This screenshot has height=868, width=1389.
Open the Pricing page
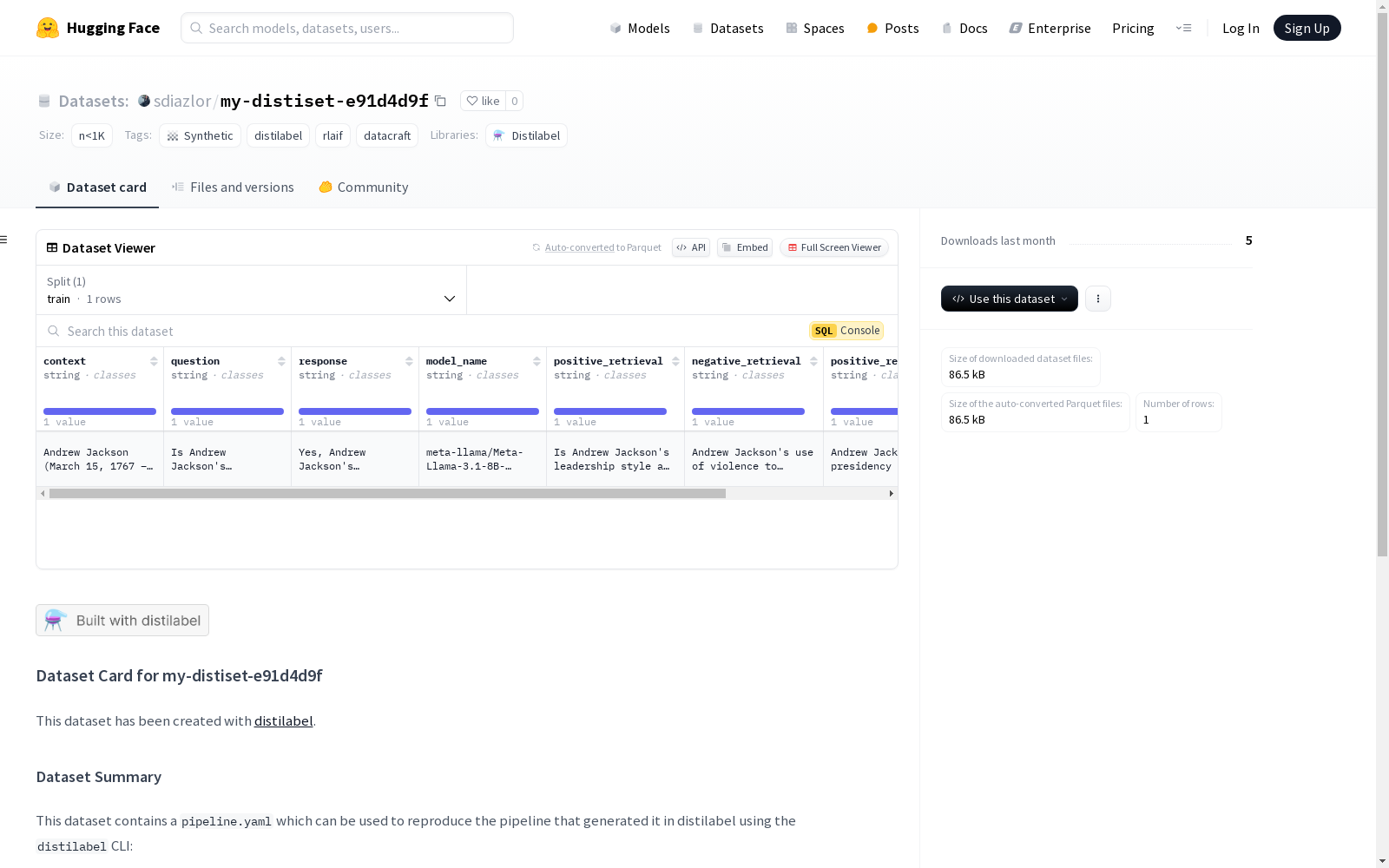point(1133,28)
